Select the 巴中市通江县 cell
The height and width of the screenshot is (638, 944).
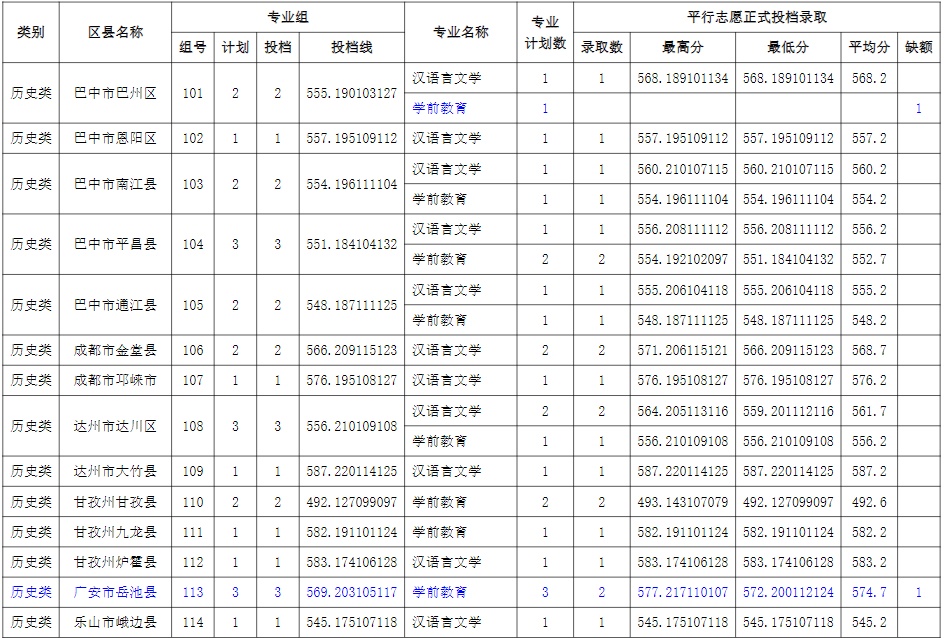coord(116,305)
